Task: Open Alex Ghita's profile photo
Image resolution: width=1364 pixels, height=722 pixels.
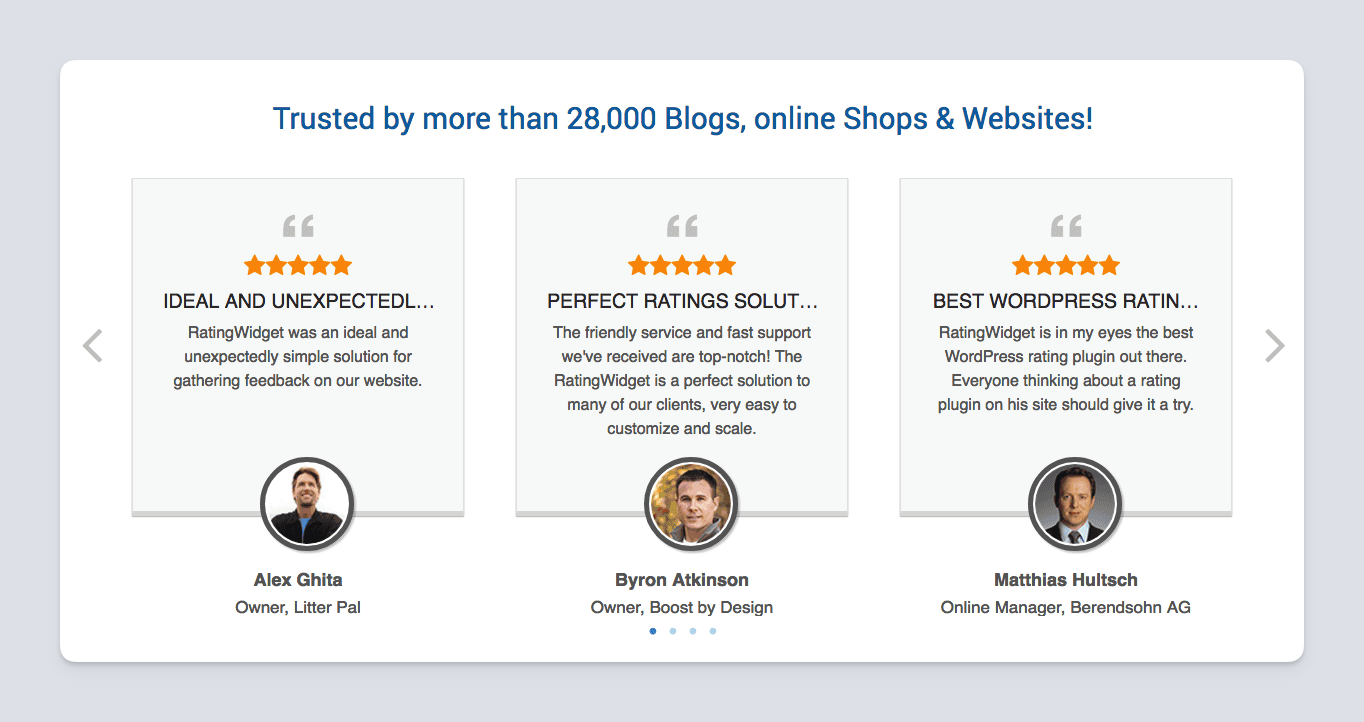Action: (x=306, y=503)
